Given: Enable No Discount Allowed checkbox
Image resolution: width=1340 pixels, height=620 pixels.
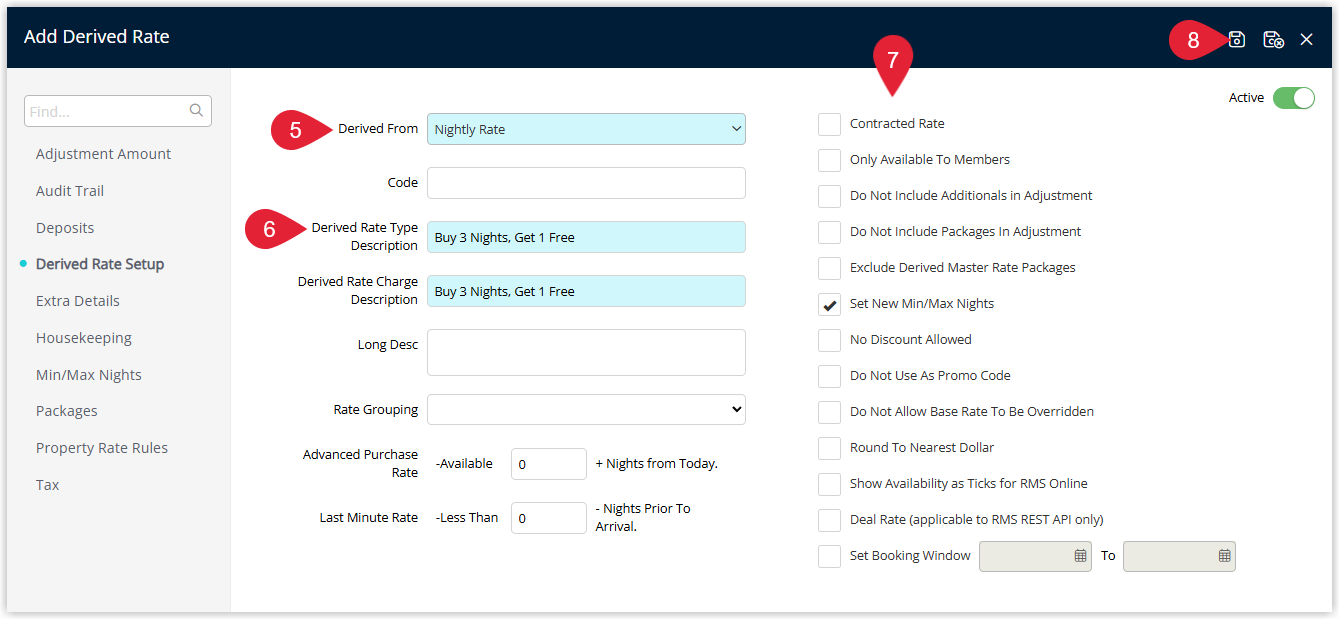Looking at the screenshot, I should pyautogui.click(x=829, y=340).
